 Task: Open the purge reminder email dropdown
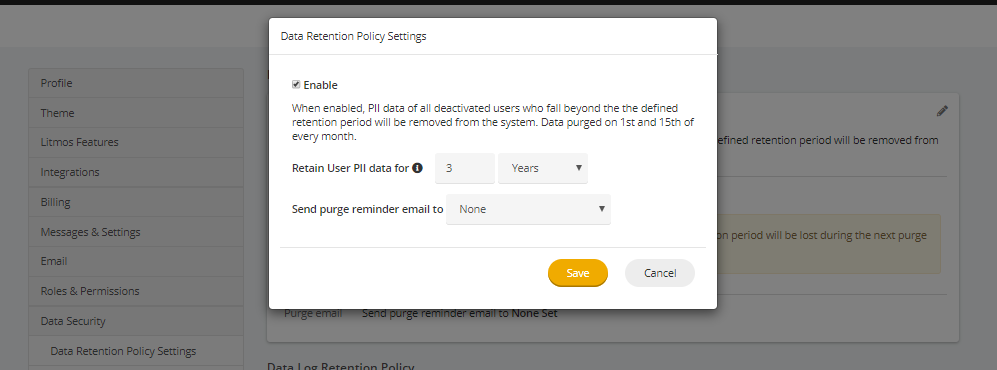pyautogui.click(x=528, y=209)
